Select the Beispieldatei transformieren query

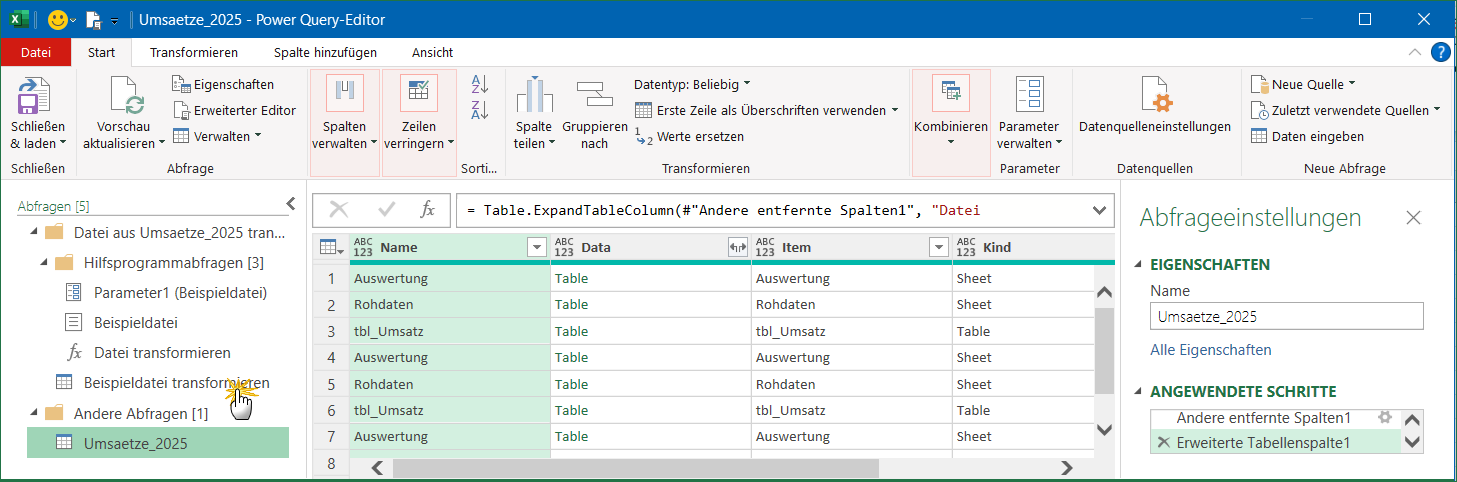pyautogui.click(x=176, y=382)
